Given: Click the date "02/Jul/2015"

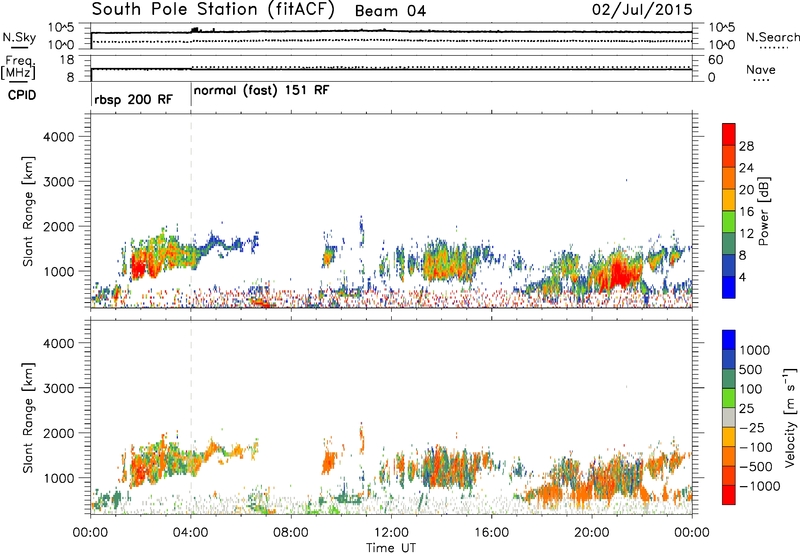Looking at the screenshot, I should (x=642, y=10).
